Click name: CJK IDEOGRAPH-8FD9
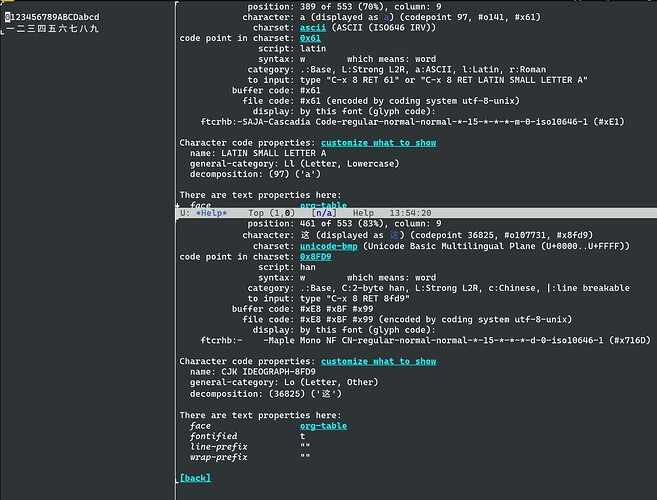The height and width of the screenshot is (500, 657). (253, 372)
